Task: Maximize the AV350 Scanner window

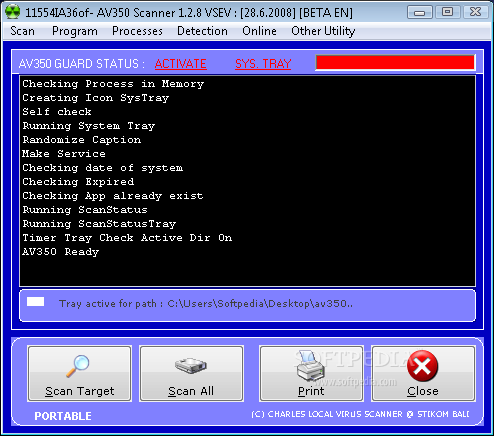Action: coord(447,12)
